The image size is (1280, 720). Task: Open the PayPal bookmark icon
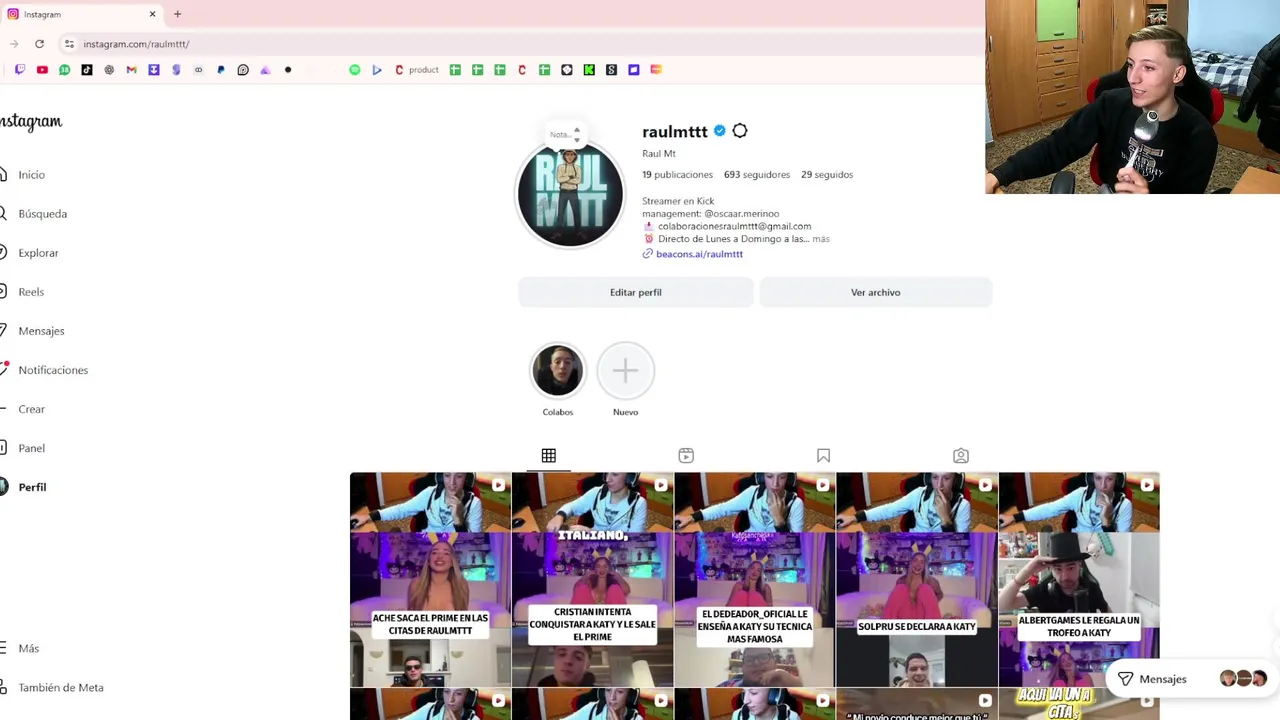(221, 70)
